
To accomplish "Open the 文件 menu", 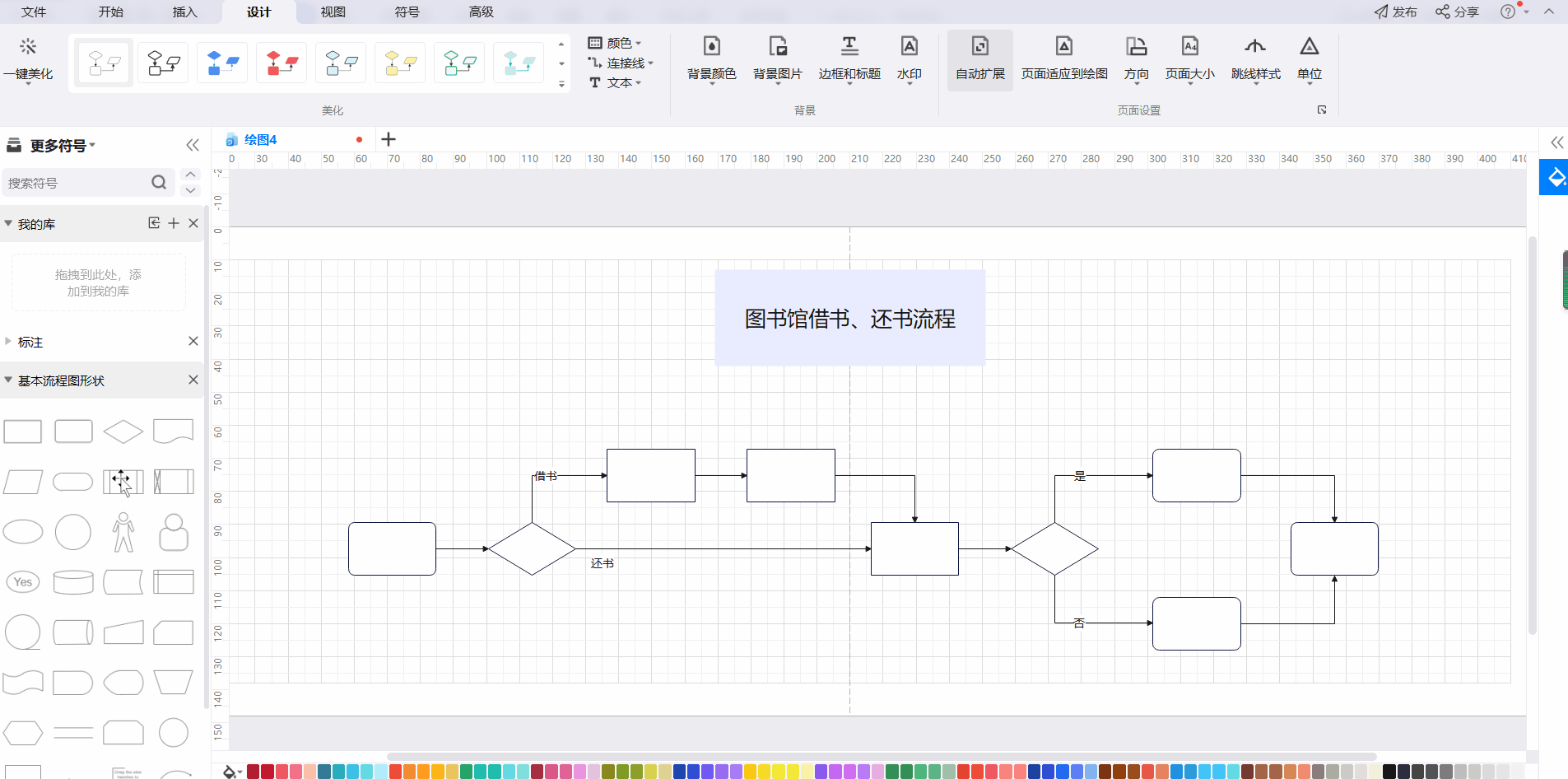I will [34, 12].
